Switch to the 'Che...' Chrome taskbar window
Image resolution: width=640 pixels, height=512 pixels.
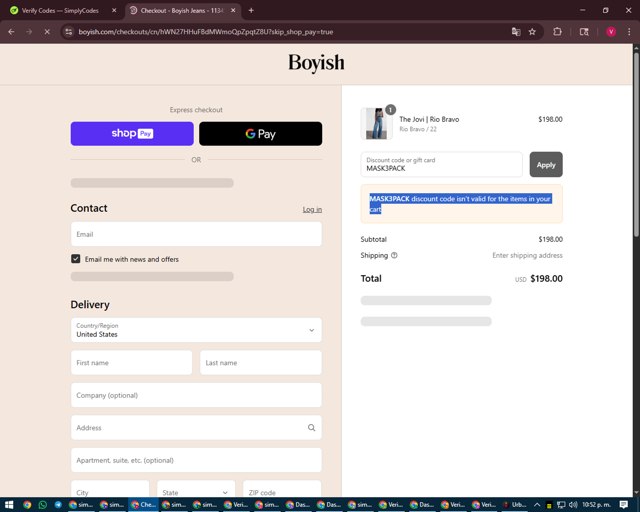click(143, 505)
